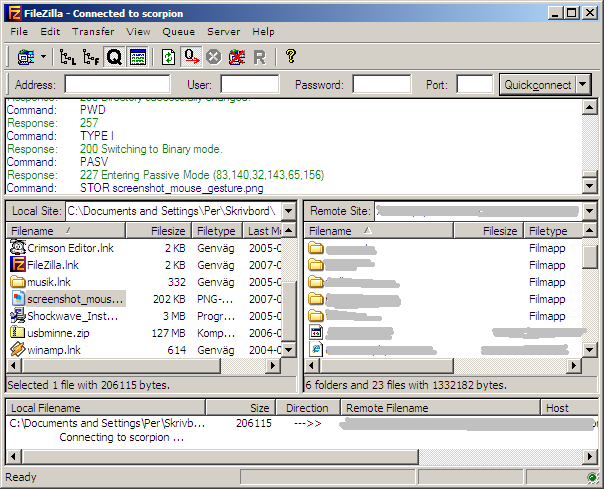
Task: Sort remote files by Filetype column
Action: tap(553, 231)
